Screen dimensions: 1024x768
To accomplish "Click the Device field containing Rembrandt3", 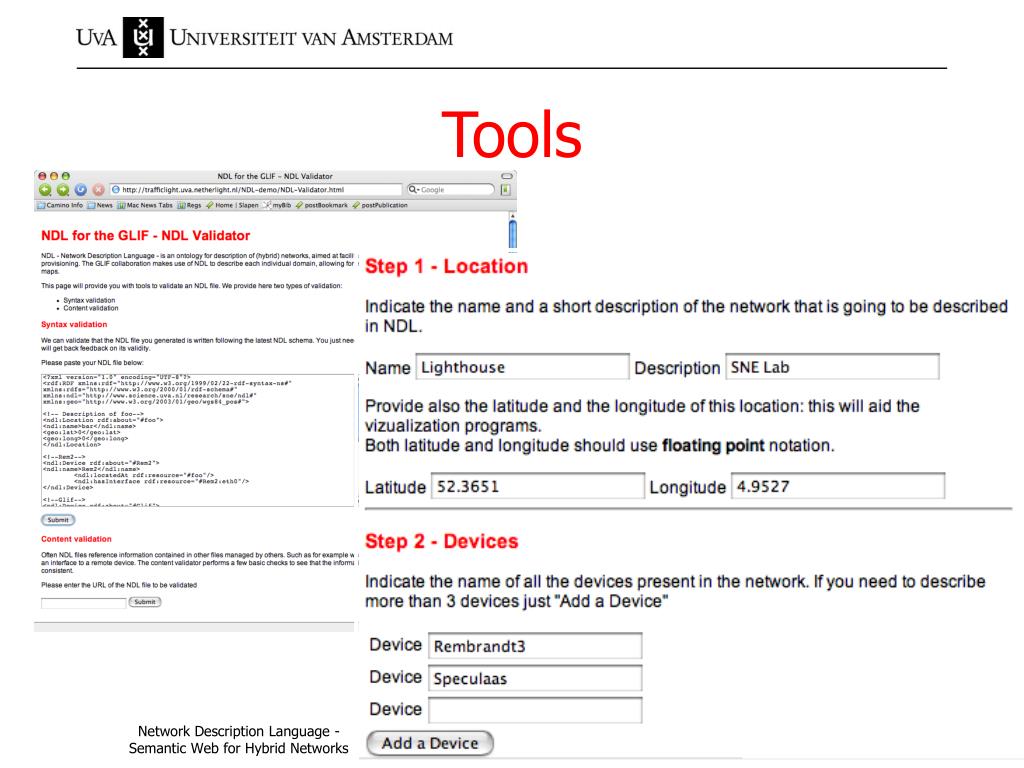I will tap(535, 646).
